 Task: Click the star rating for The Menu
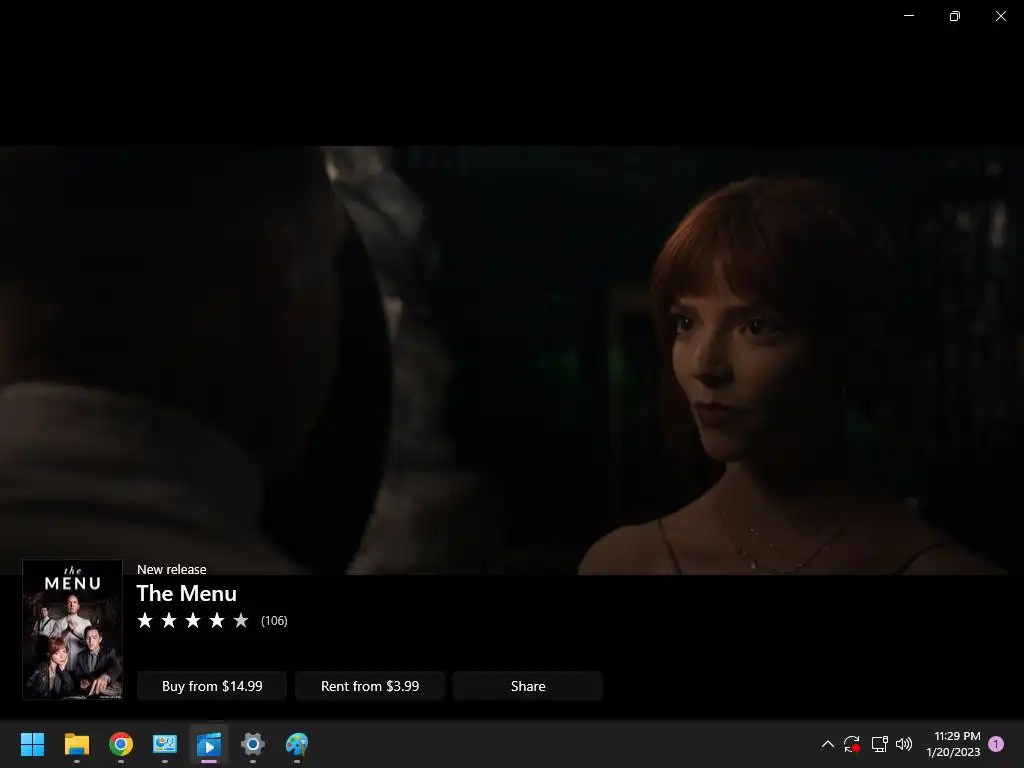(193, 620)
